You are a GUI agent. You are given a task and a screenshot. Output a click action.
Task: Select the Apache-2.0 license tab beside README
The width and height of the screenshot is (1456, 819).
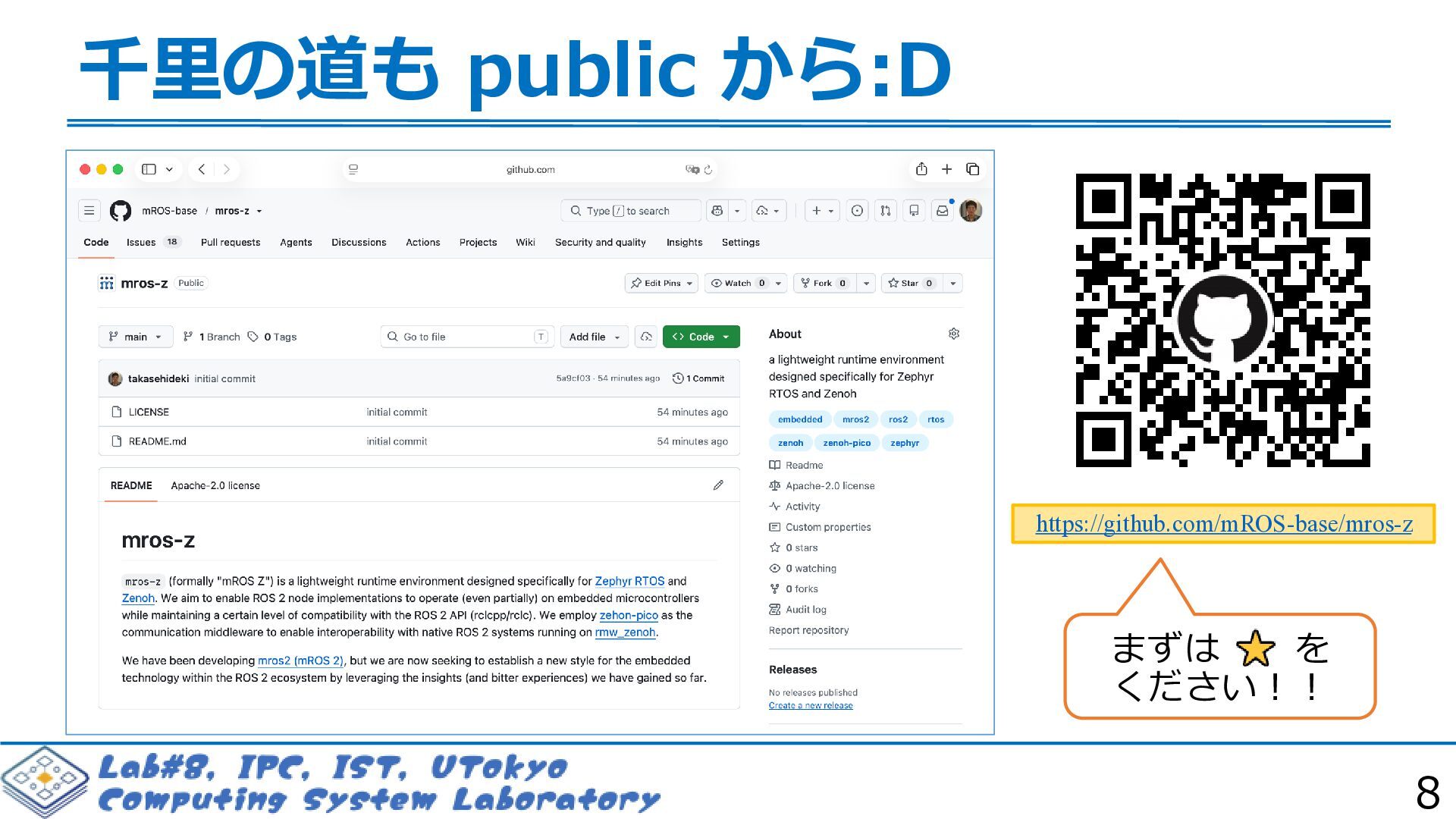(215, 485)
